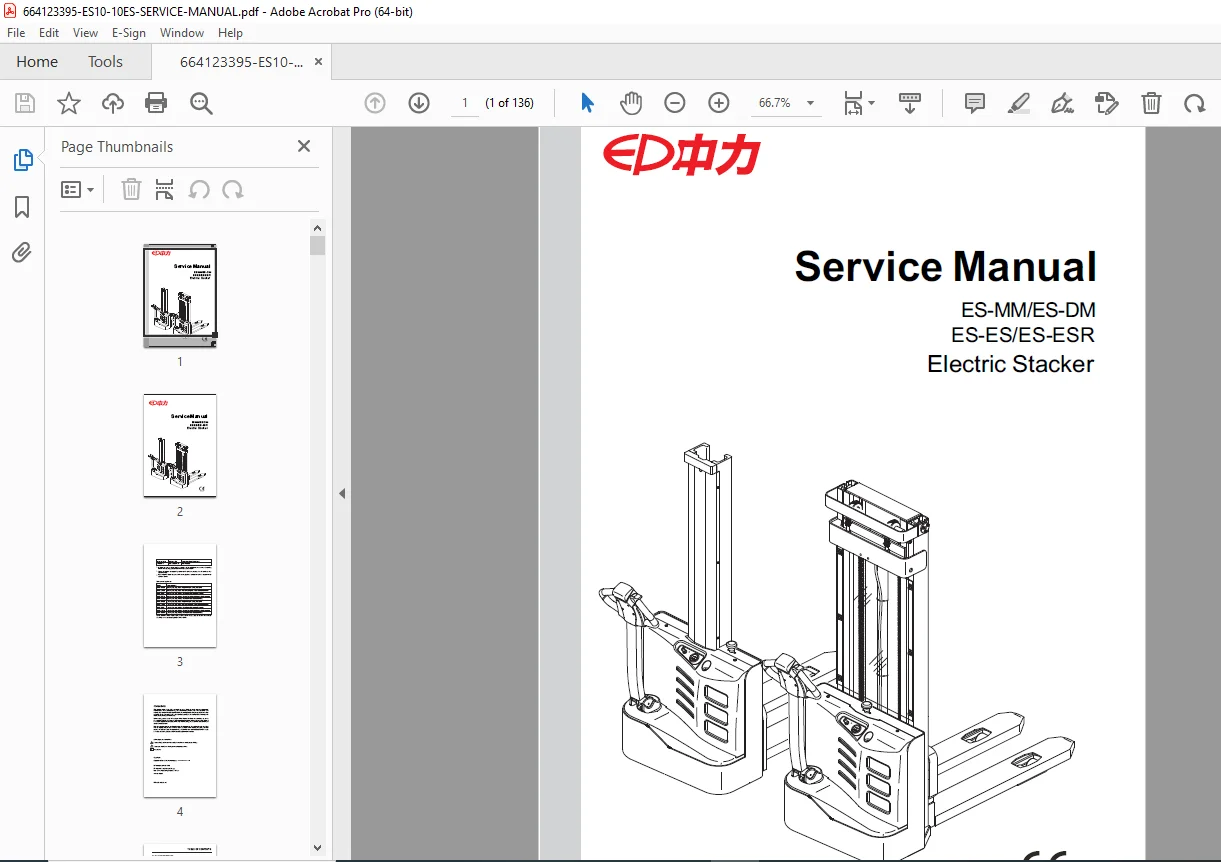Close the Page Thumbnails panel
The image size is (1221, 862).
(304, 146)
